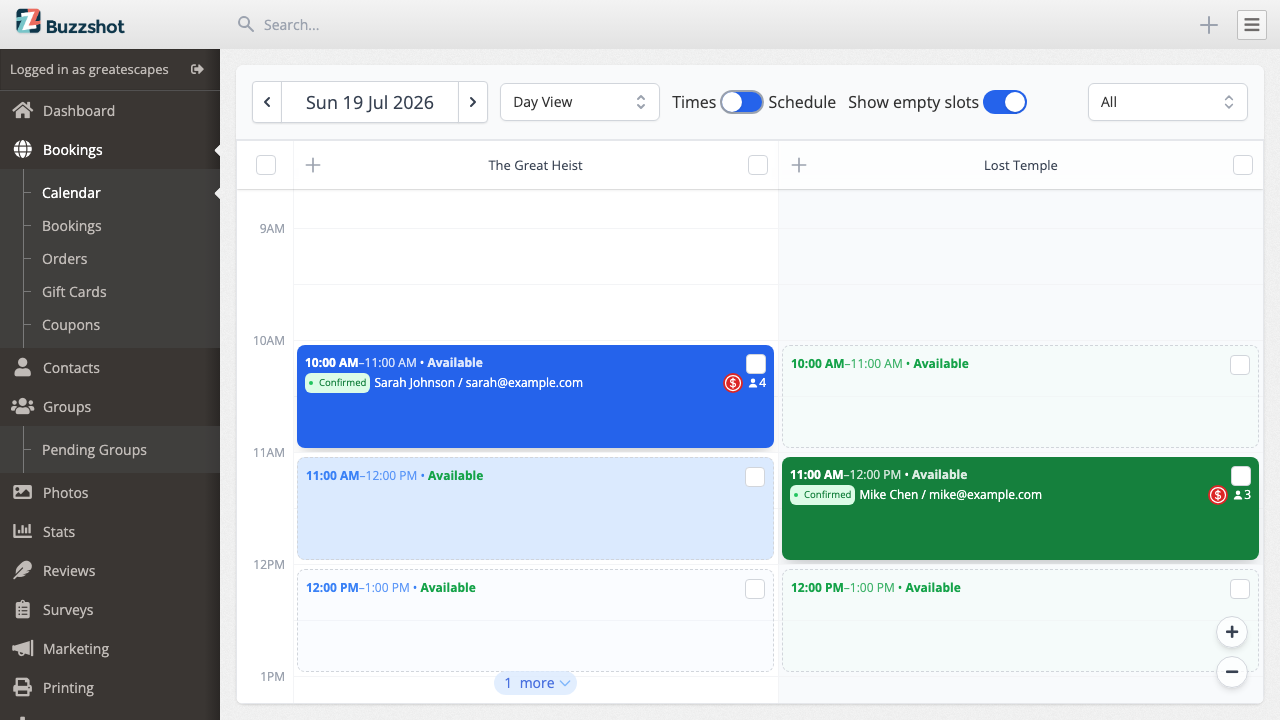Open the date picker Sun 19 Jul 2026

[370, 102]
